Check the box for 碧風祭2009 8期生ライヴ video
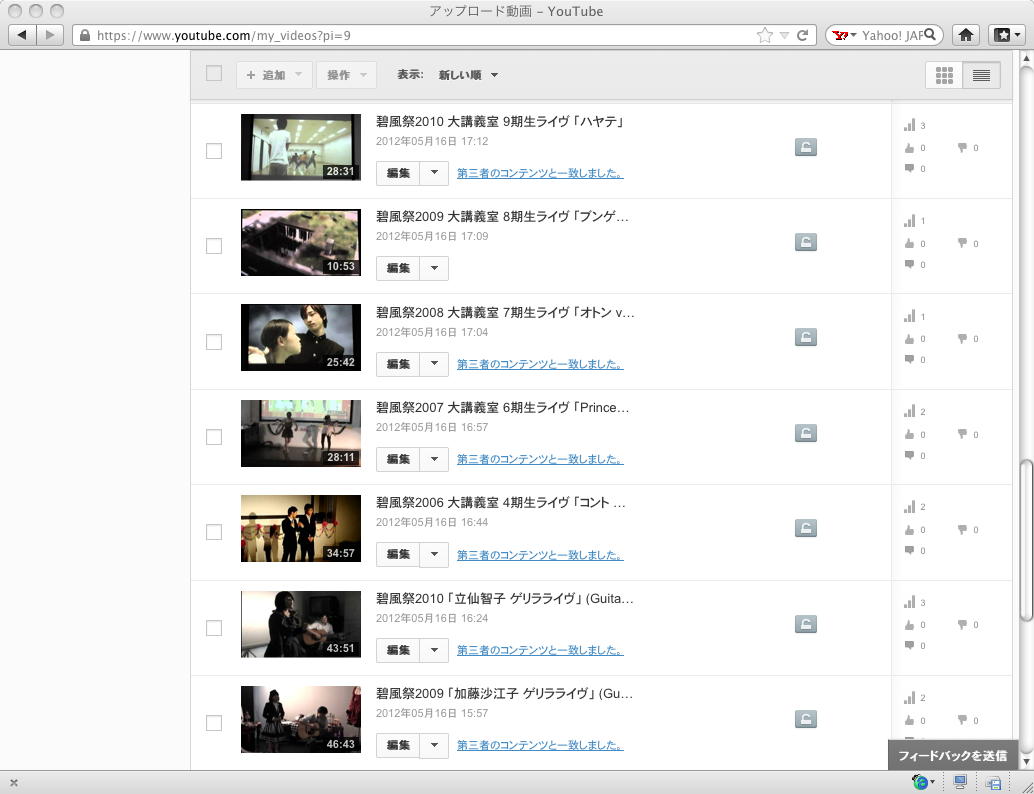The image size is (1034, 794). tap(214, 246)
